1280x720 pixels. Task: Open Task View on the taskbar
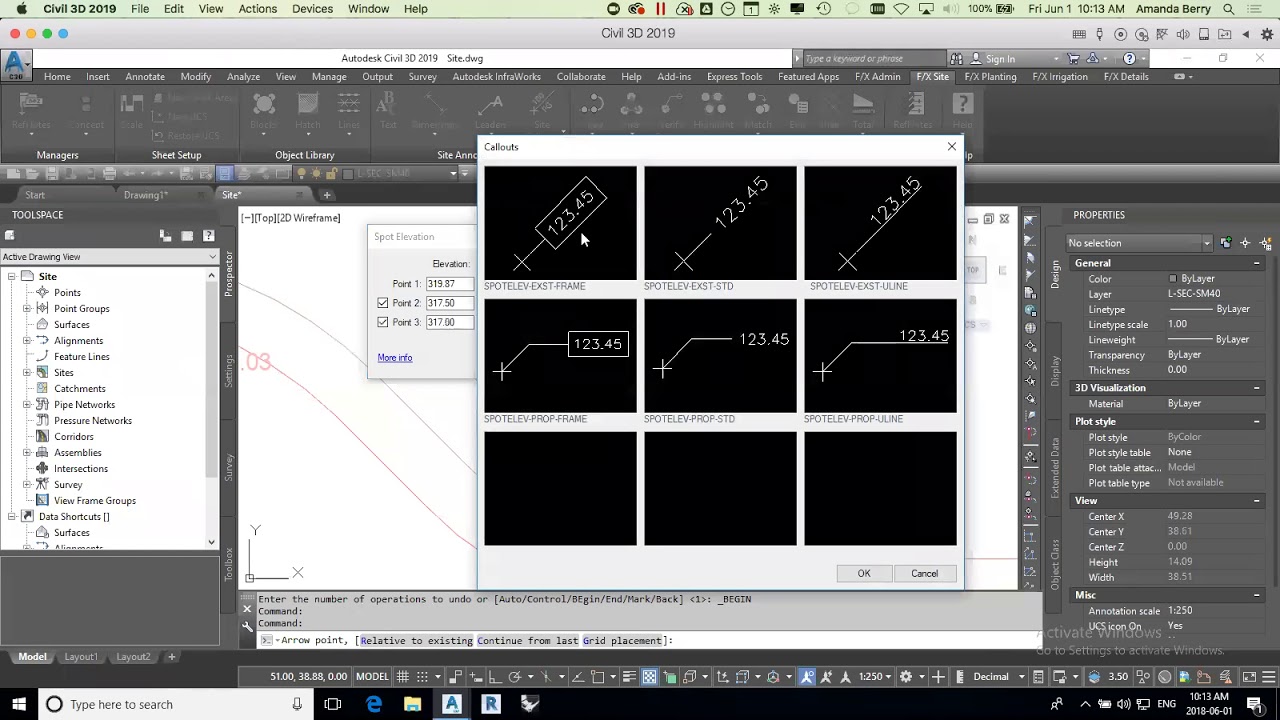(x=333, y=704)
